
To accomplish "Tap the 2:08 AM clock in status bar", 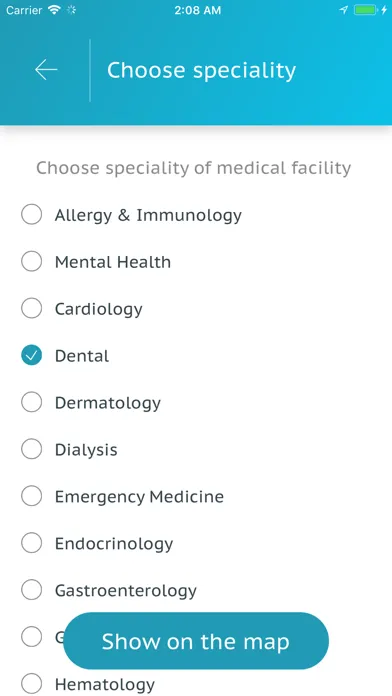I will point(198,10).
